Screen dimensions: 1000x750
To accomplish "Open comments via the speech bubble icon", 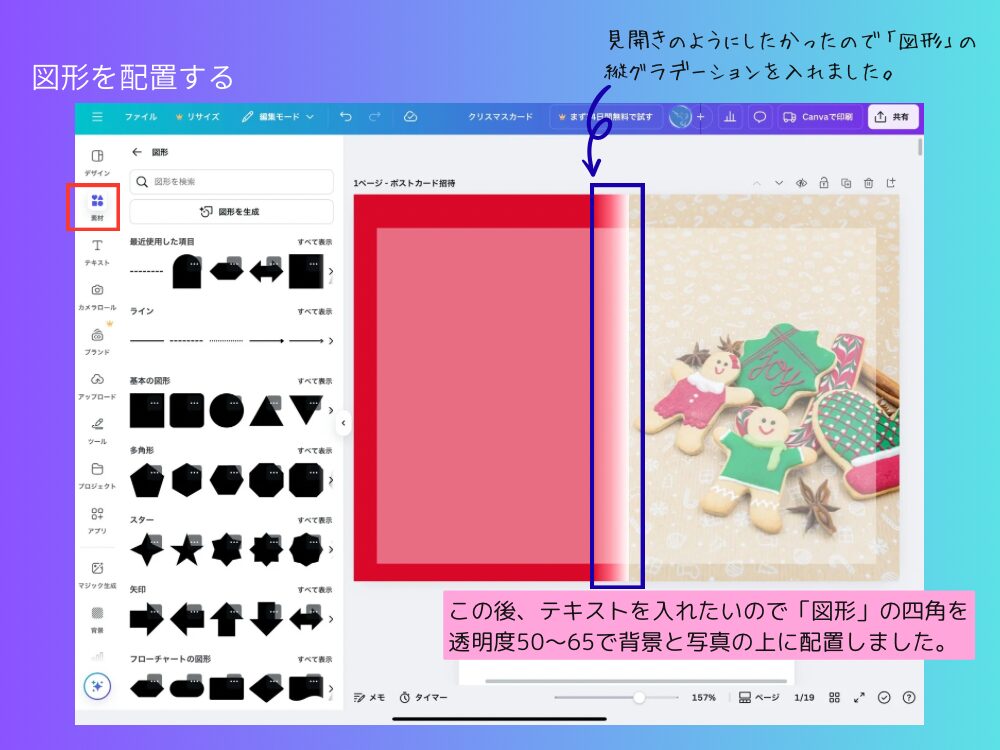I will (x=759, y=117).
